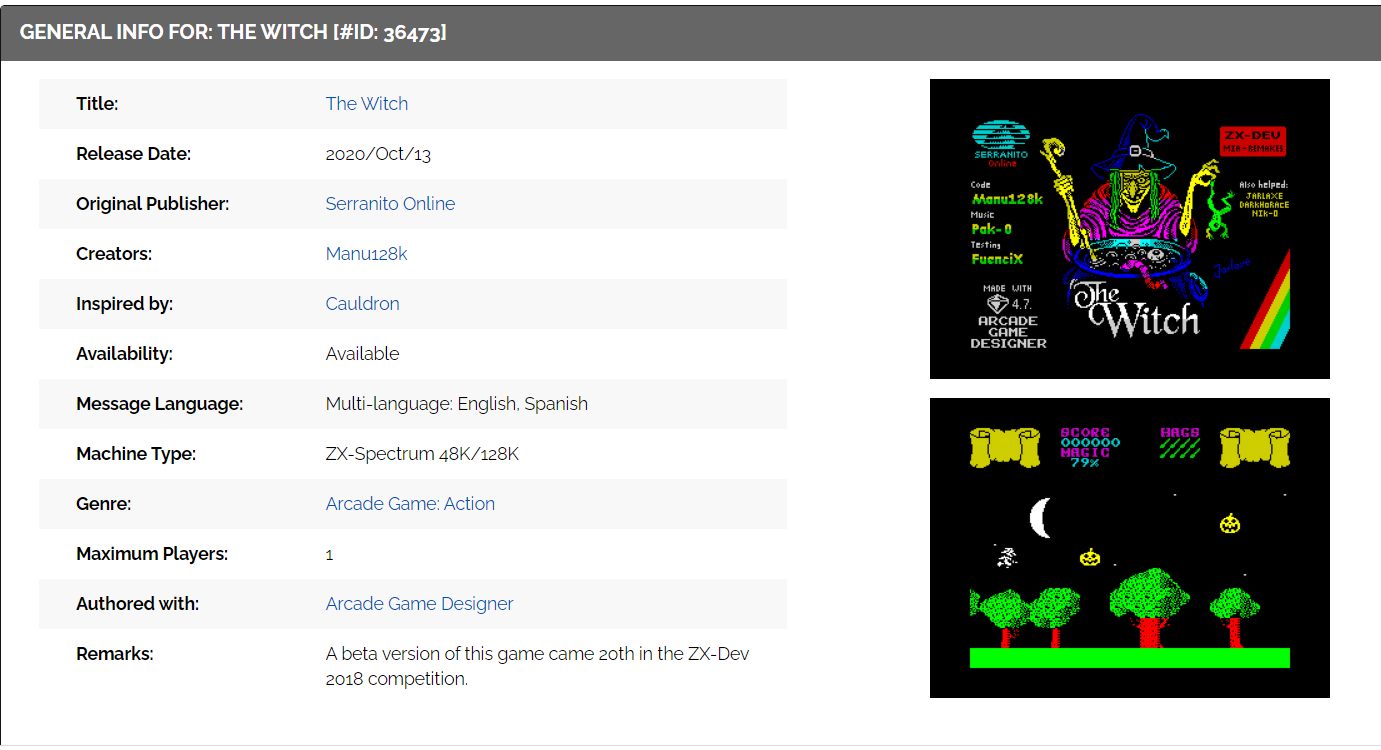1381x750 pixels.
Task: Open the in-game screenshot with trees
Action: click(x=1129, y=547)
